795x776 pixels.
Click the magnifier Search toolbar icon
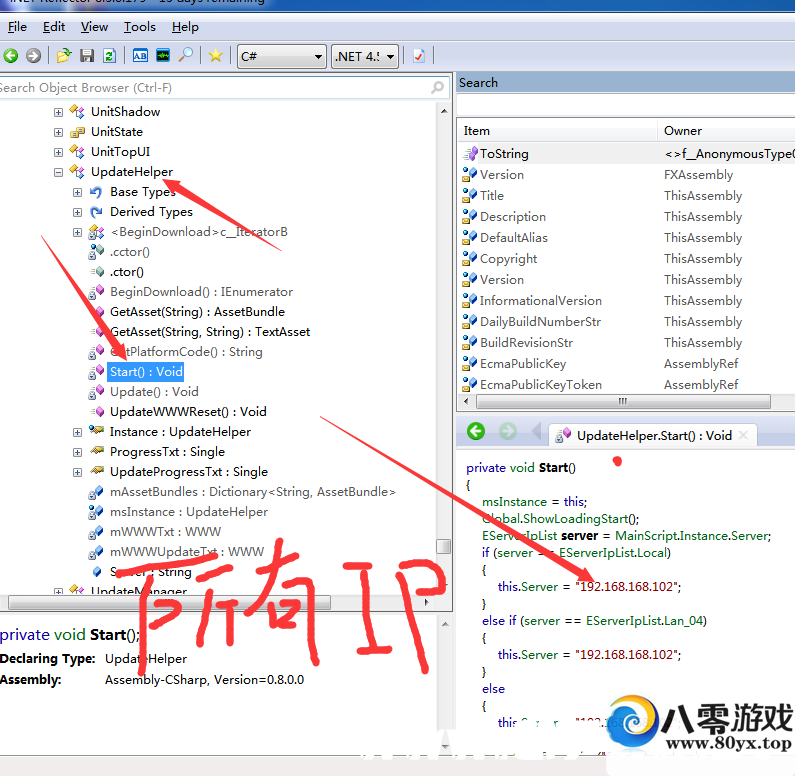point(186,55)
